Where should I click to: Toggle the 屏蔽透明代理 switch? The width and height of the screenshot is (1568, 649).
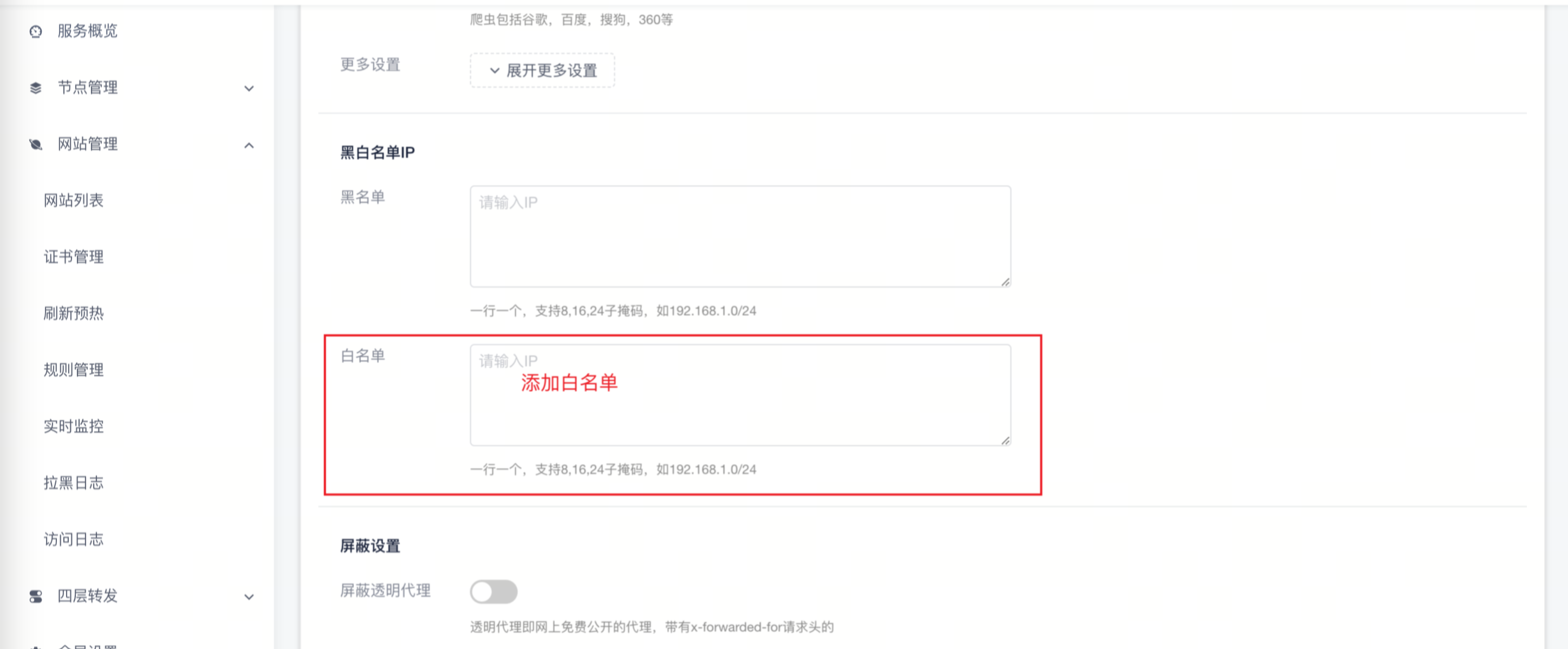tap(493, 591)
